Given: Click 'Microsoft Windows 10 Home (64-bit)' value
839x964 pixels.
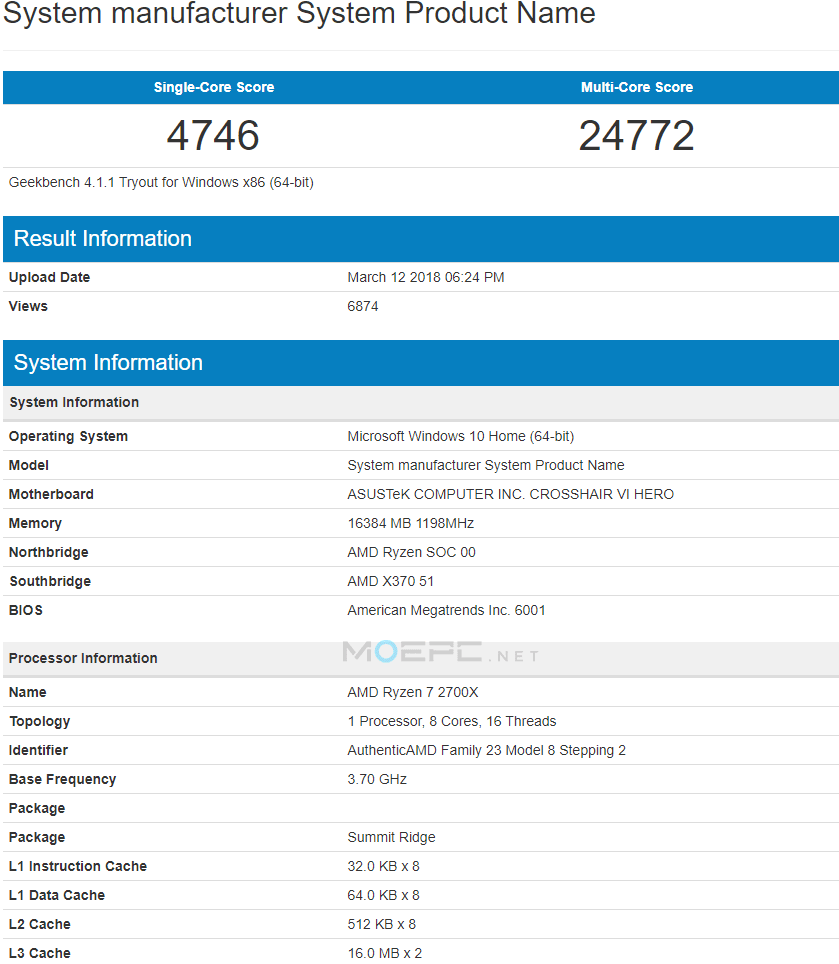Looking at the screenshot, I should pyautogui.click(x=461, y=437).
